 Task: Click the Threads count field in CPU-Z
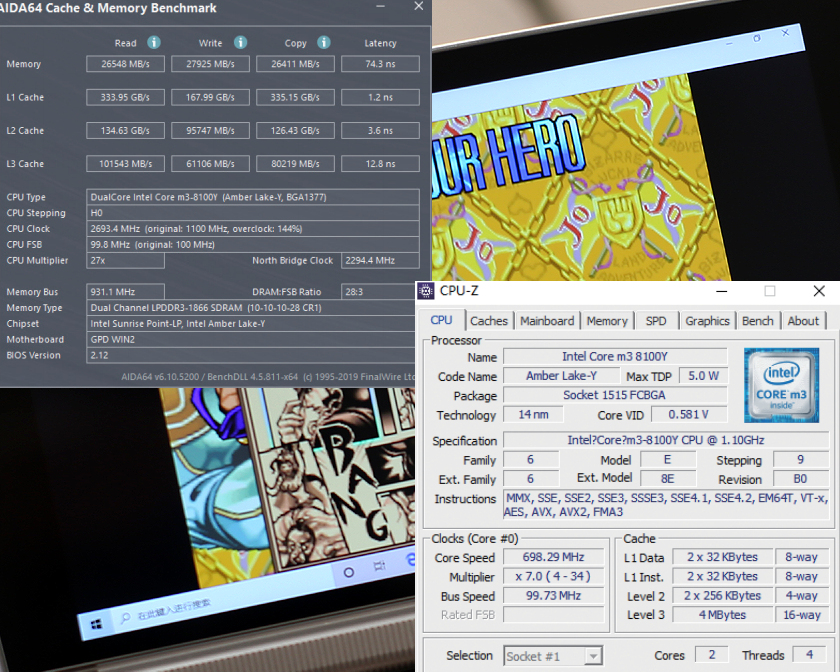pos(809,655)
